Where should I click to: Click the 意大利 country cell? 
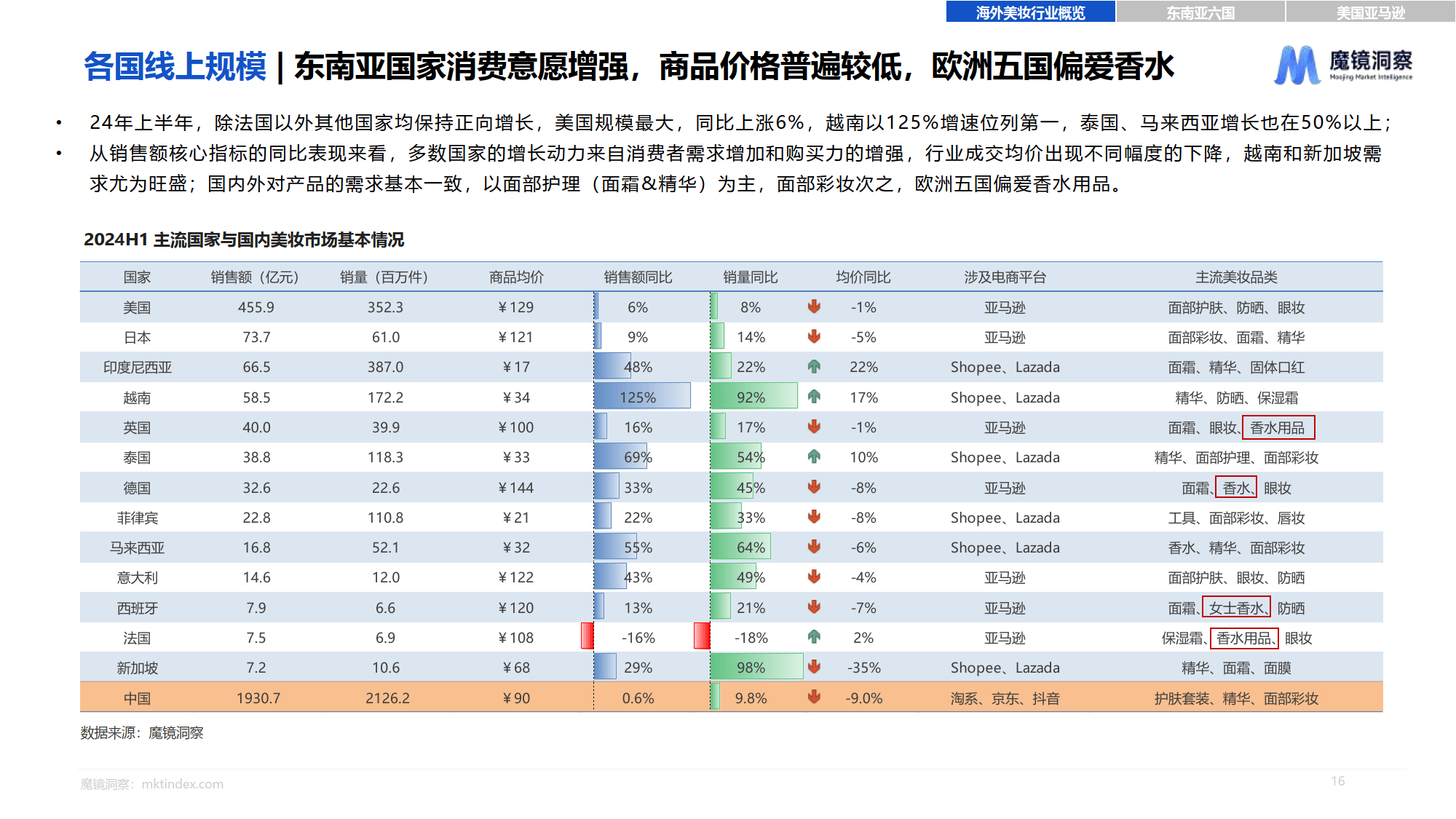click(x=137, y=577)
